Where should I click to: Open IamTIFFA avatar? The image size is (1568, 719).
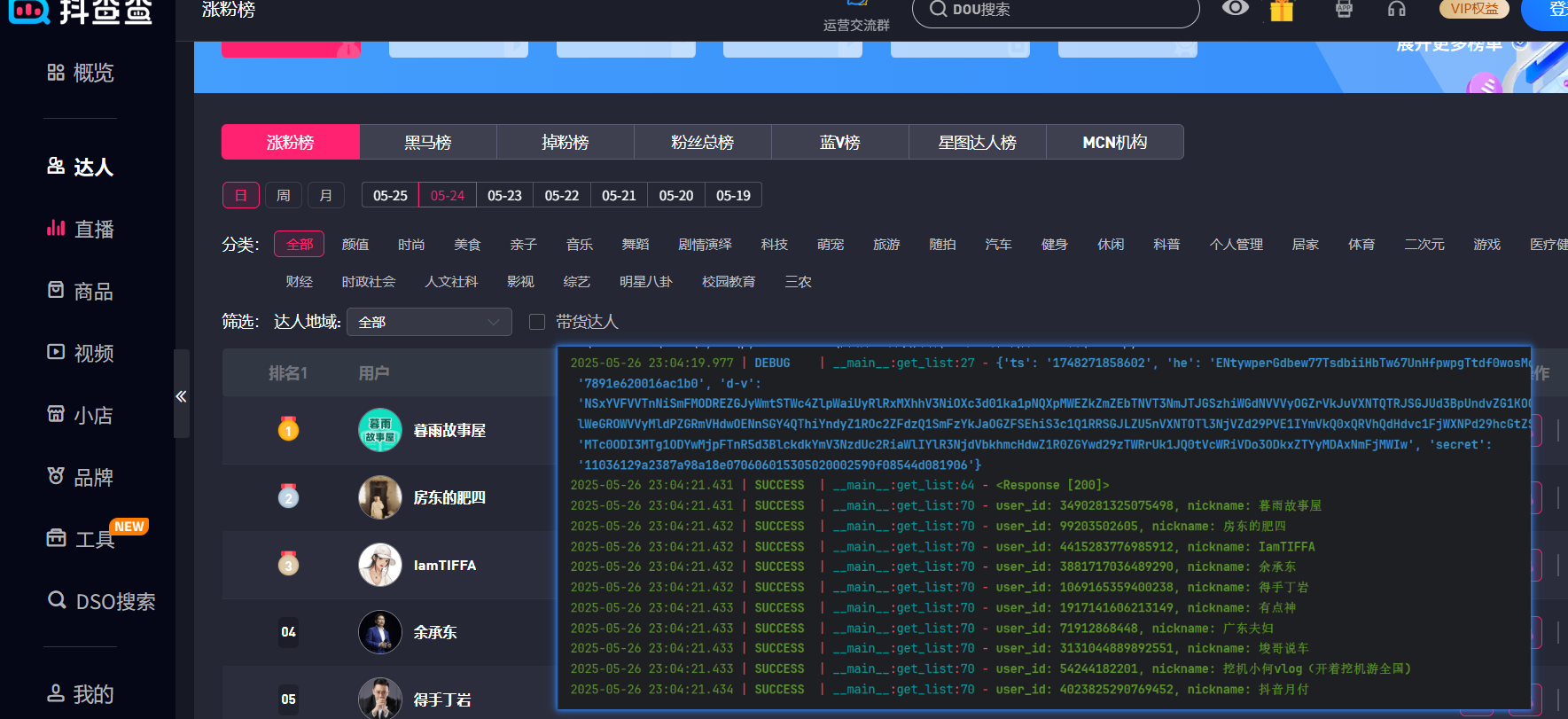380,565
